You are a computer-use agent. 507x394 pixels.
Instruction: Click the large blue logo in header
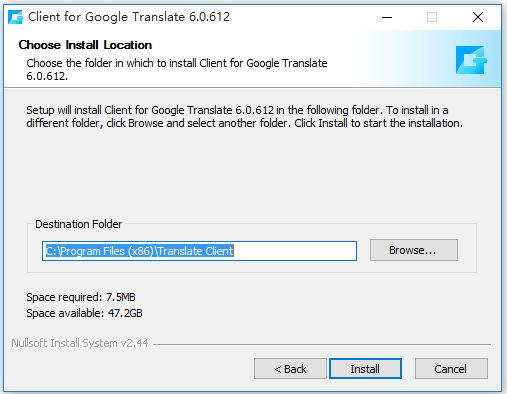(x=471, y=60)
